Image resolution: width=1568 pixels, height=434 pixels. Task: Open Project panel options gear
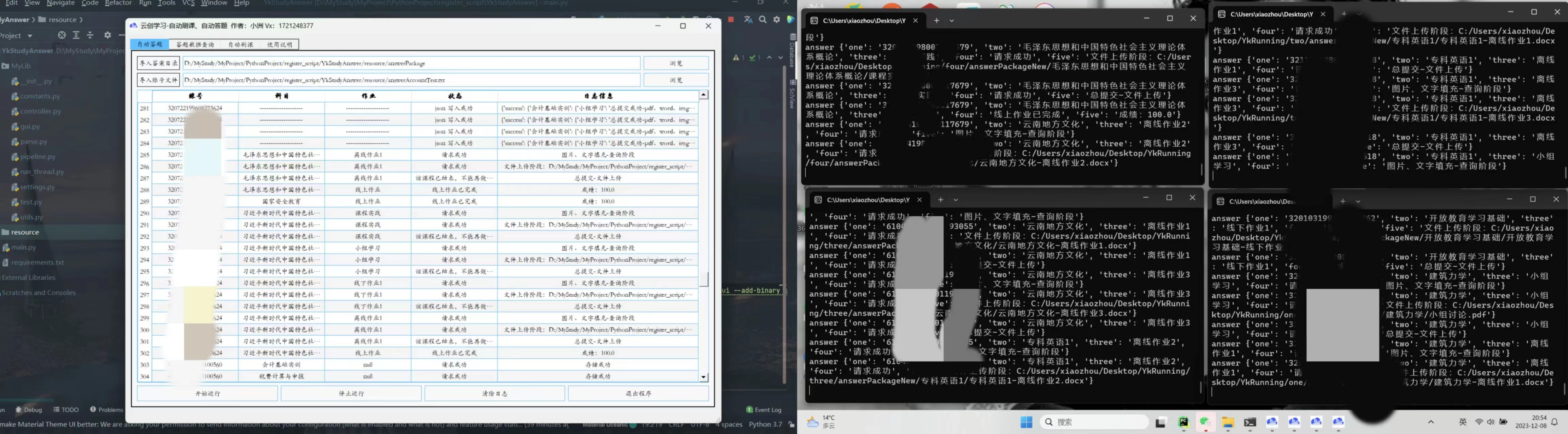pyautogui.click(x=108, y=35)
